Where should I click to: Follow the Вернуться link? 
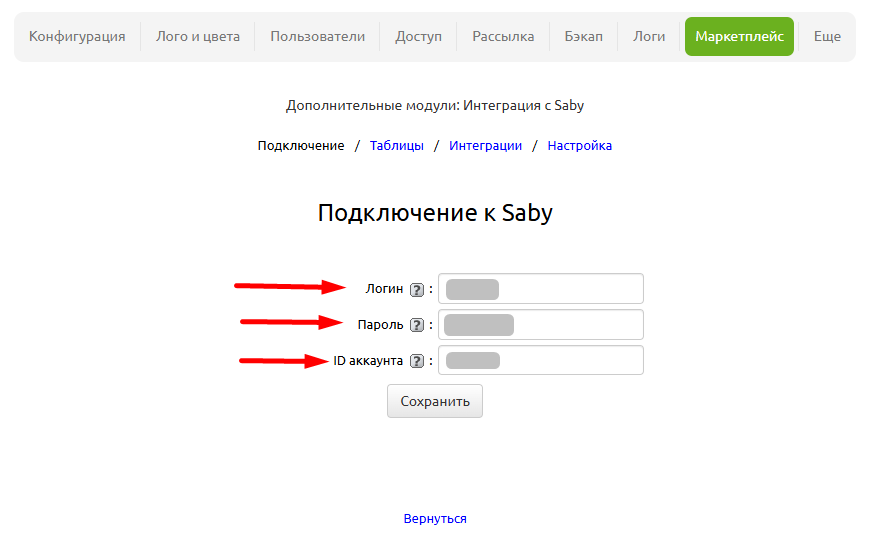coord(435,519)
